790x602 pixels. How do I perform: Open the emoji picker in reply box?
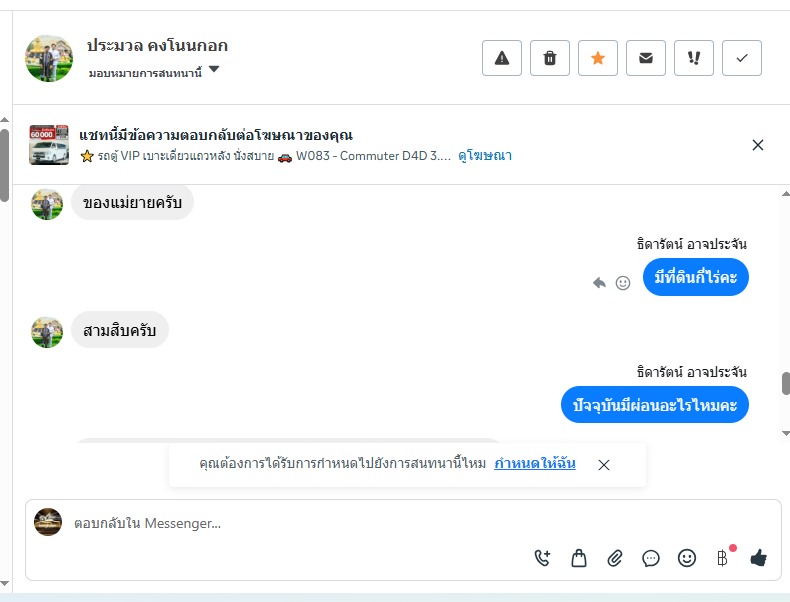[687, 558]
